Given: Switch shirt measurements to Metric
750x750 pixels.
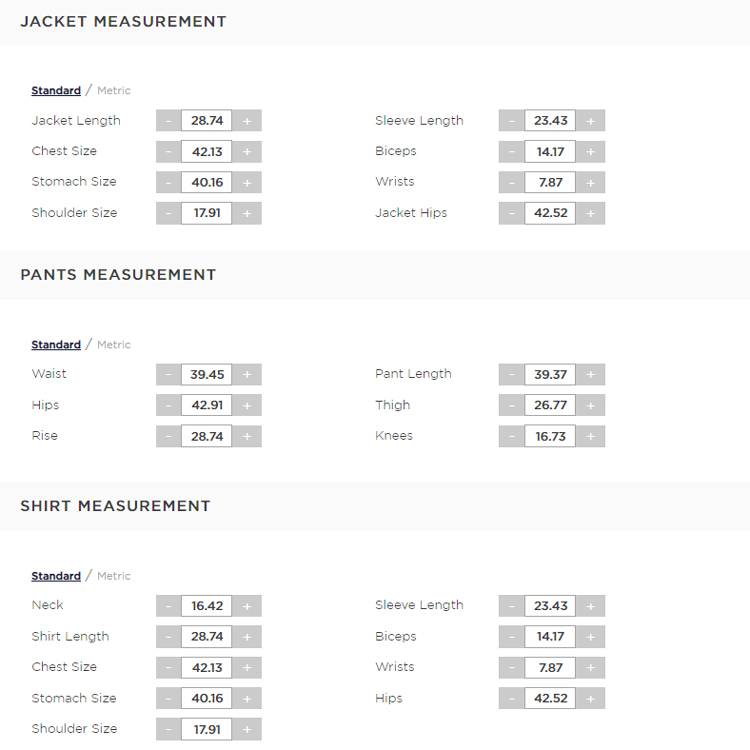Looking at the screenshot, I should click(x=114, y=576).
